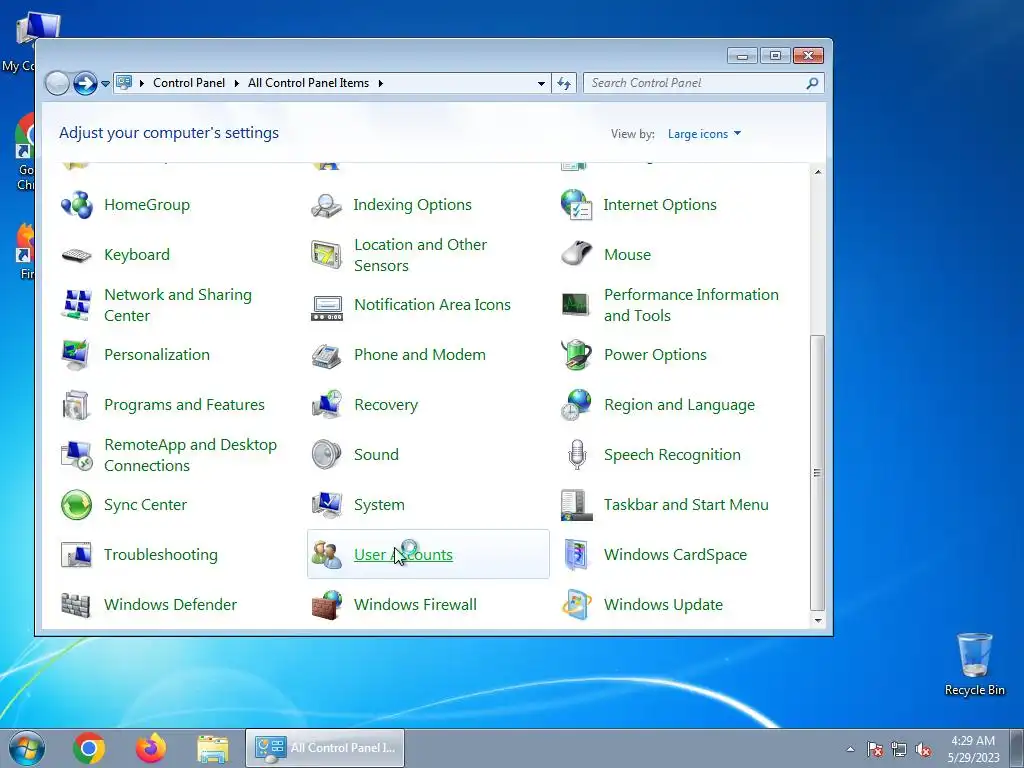Click the muted volume tray icon

(x=923, y=749)
